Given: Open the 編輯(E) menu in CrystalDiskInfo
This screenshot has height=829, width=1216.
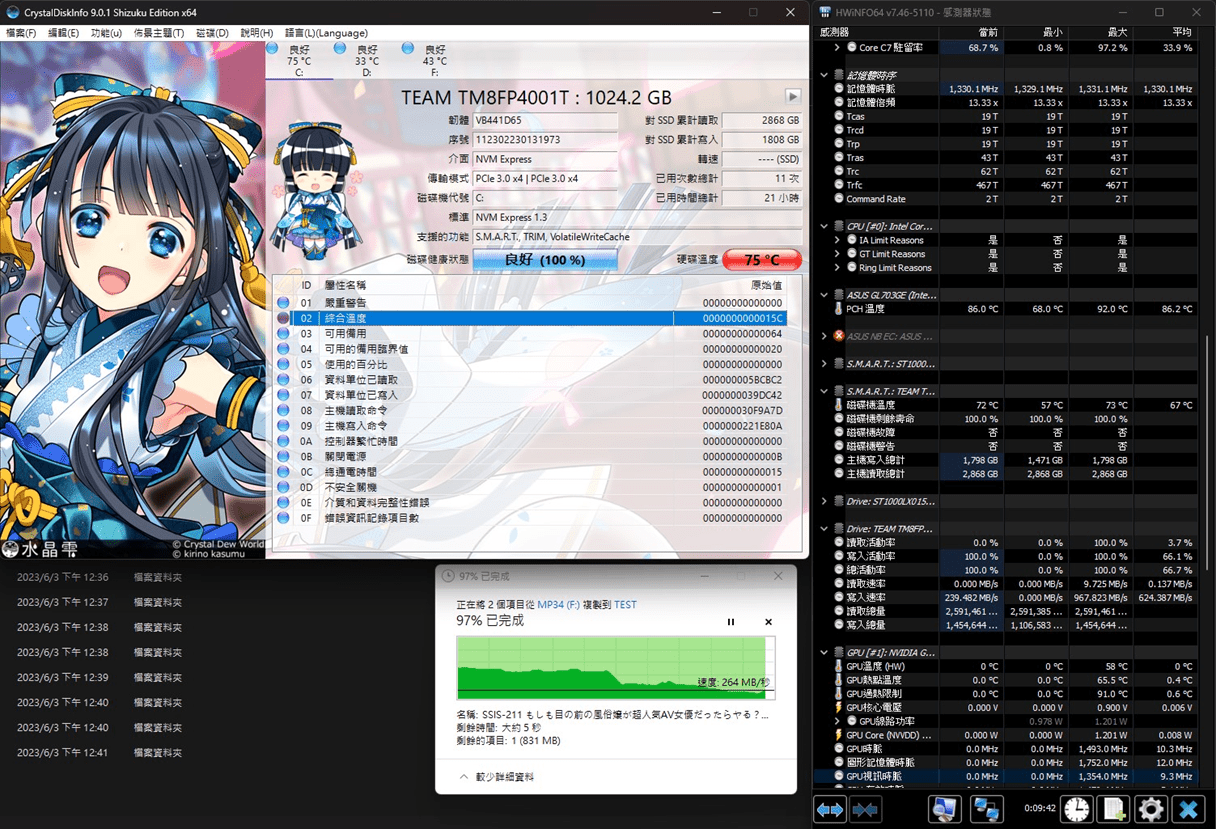Looking at the screenshot, I should (63, 33).
